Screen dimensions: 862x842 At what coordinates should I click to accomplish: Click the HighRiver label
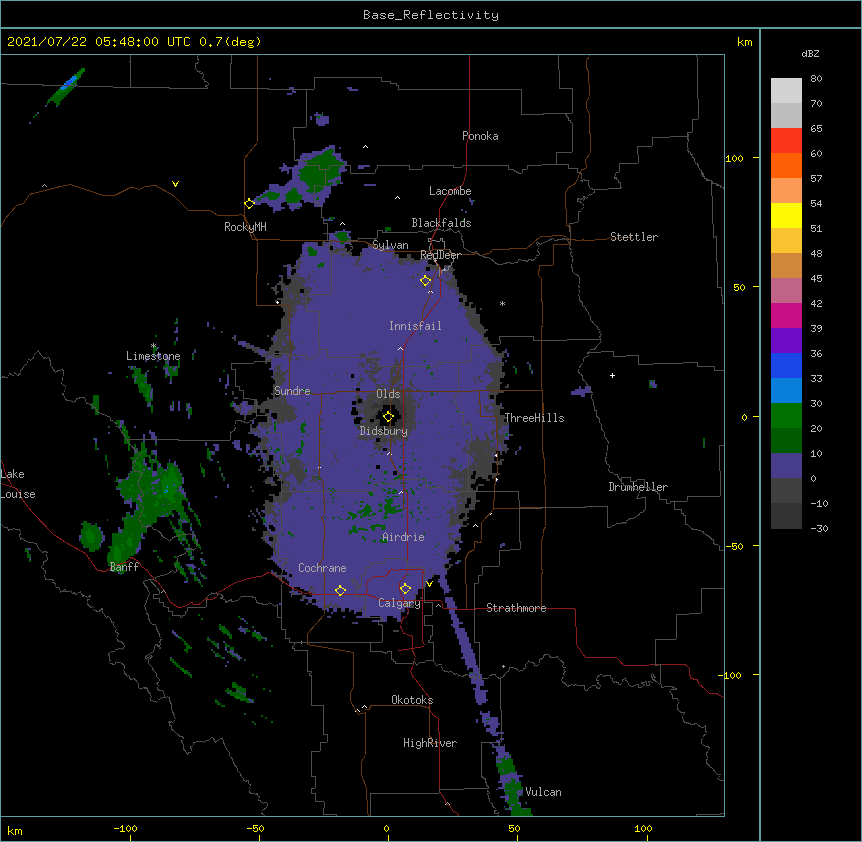430,743
